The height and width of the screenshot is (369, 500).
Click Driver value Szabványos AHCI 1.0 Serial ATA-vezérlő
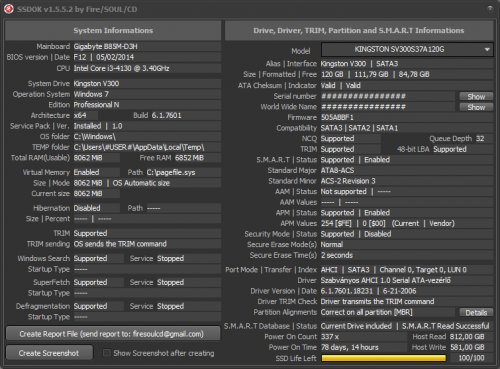(x=386, y=280)
